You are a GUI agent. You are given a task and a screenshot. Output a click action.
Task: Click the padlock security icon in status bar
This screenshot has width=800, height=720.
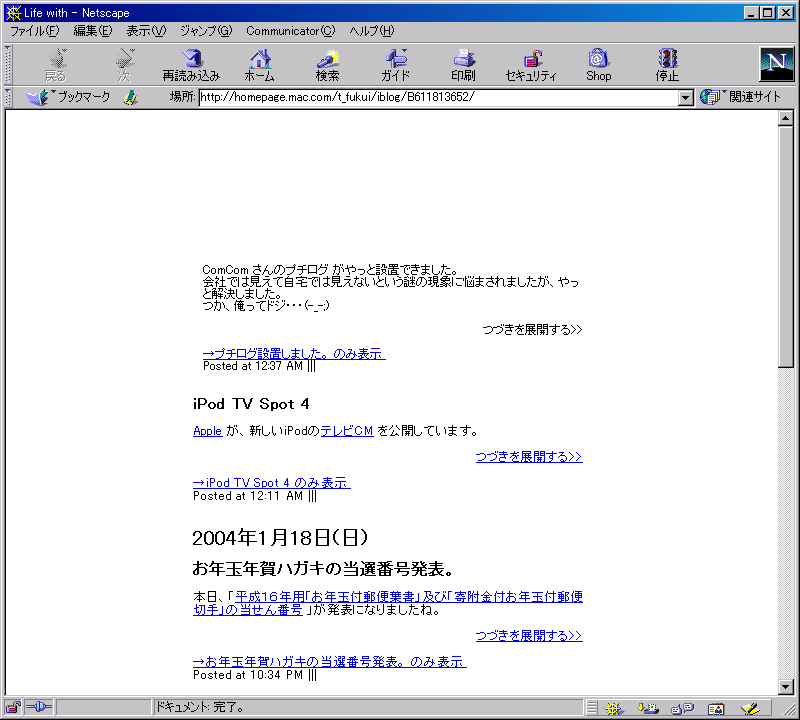(13, 707)
